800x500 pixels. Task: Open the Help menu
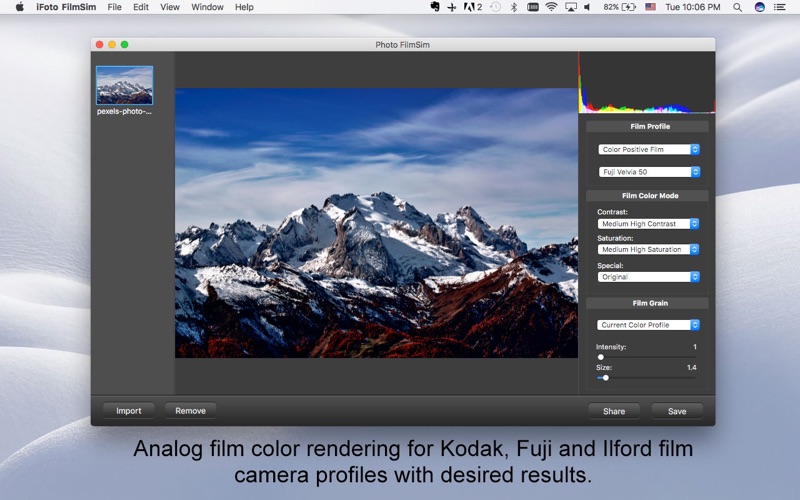[x=244, y=7]
